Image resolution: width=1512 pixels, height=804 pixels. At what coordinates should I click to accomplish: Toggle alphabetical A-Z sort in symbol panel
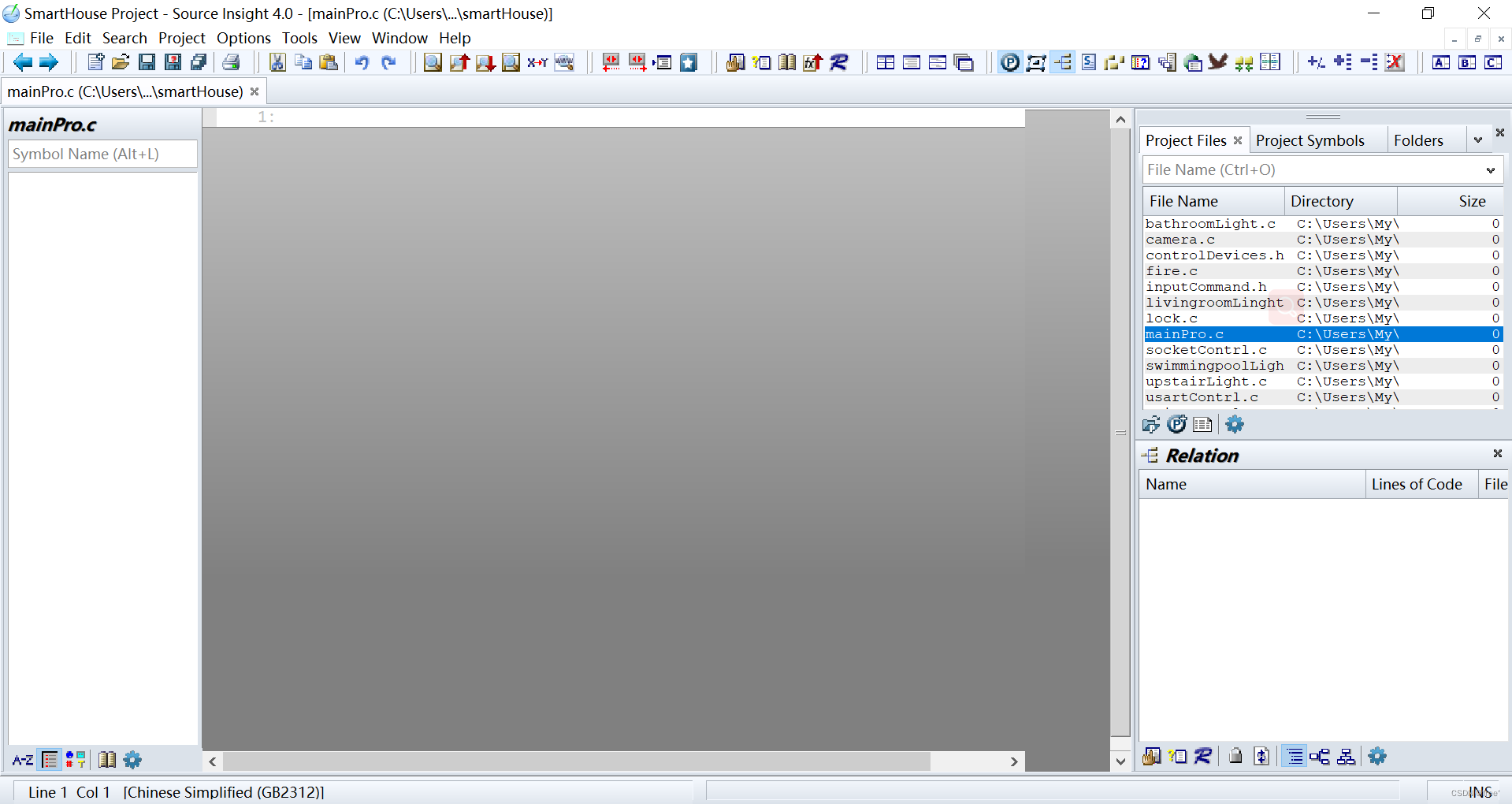coord(23,760)
